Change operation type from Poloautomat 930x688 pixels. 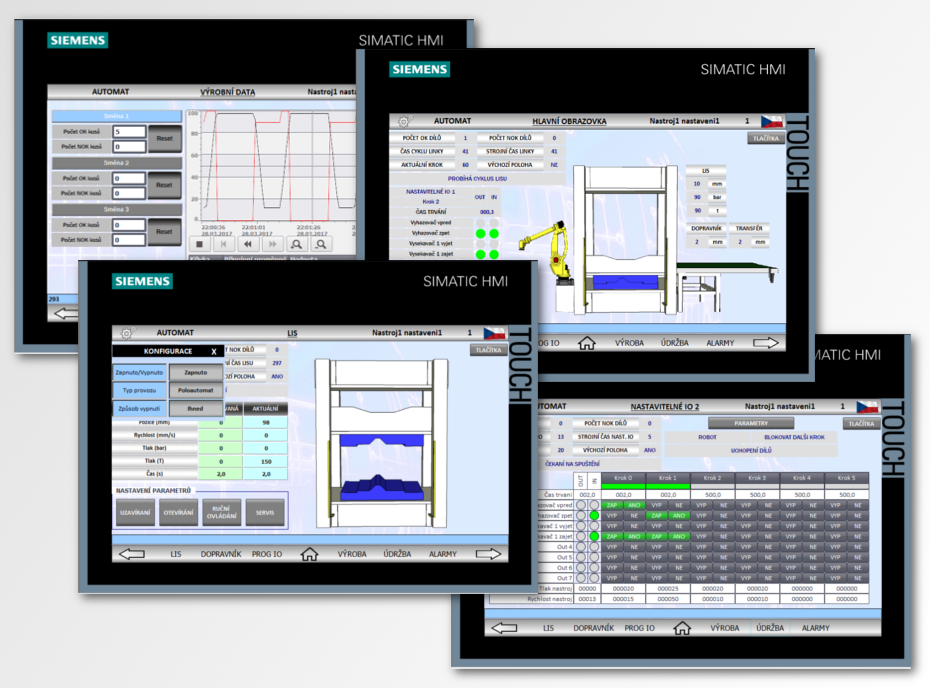196,390
